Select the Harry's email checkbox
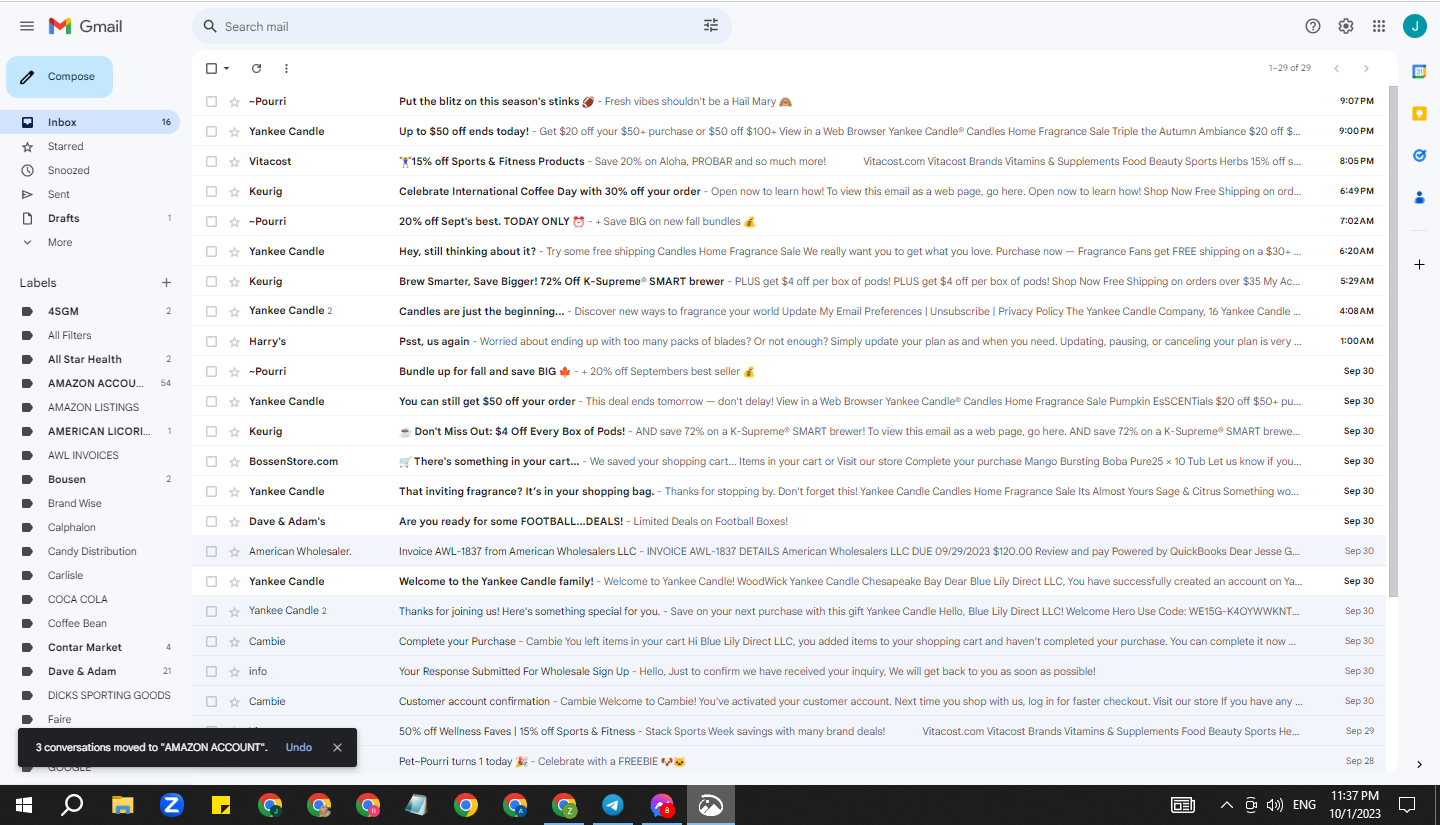The image size is (1440, 825). pyautogui.click(x=211, y=341)
